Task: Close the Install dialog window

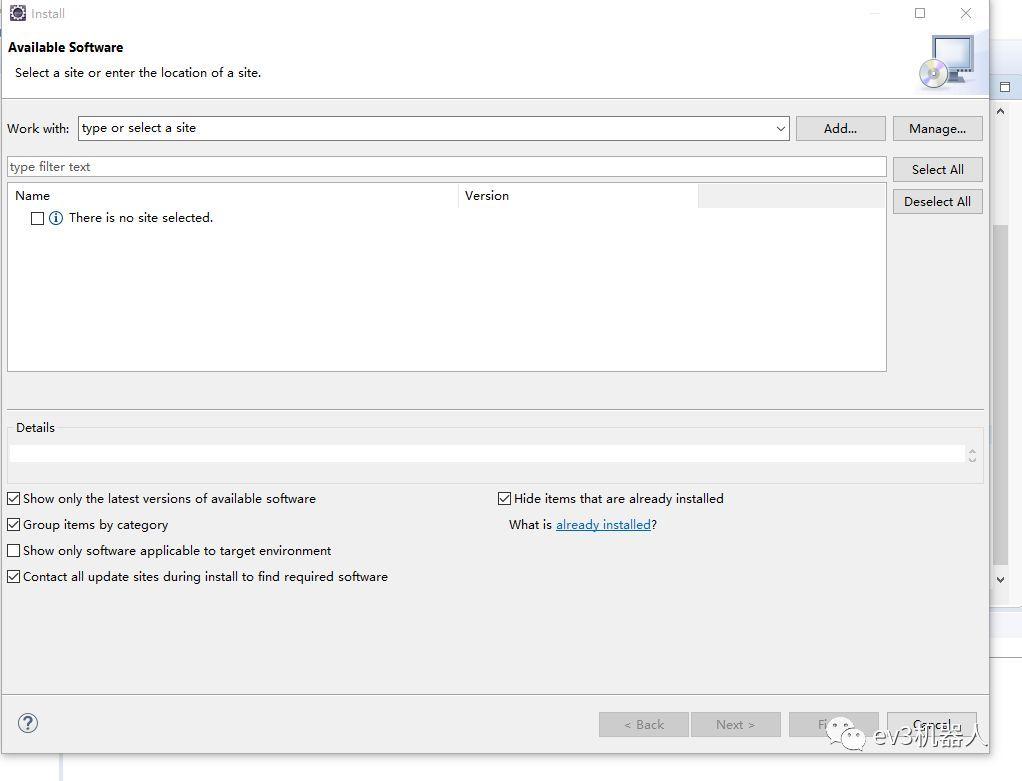Action: coord(966,13)
